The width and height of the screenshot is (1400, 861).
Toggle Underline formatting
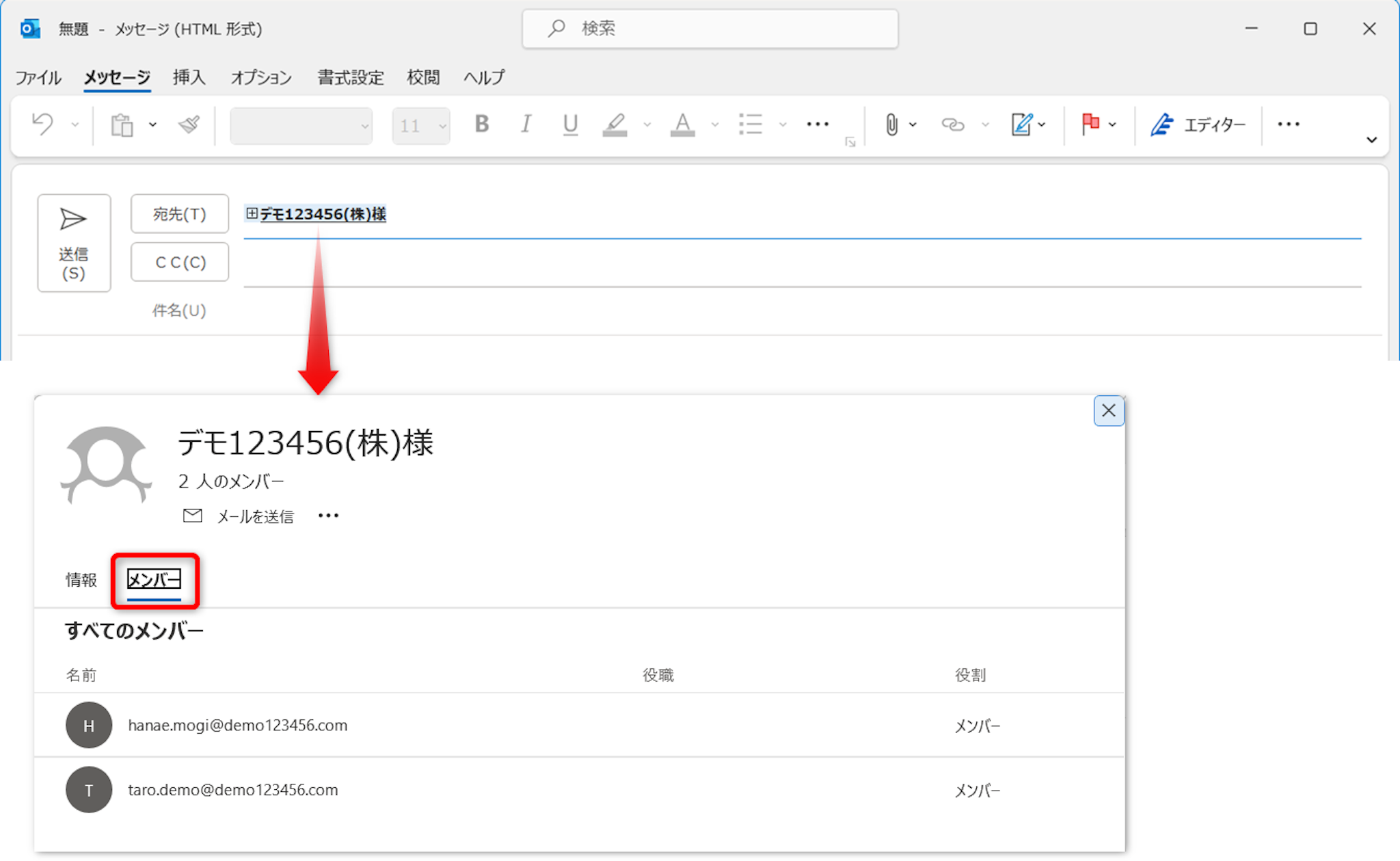(570, 124)
